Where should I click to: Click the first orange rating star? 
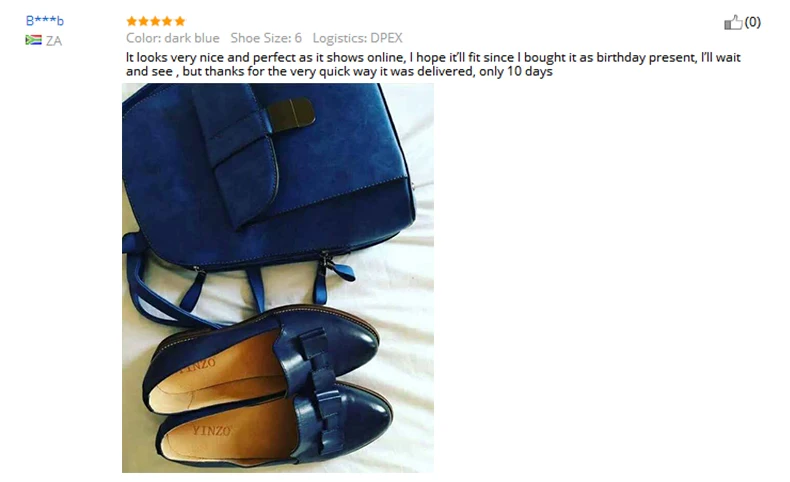click(131, 21)
